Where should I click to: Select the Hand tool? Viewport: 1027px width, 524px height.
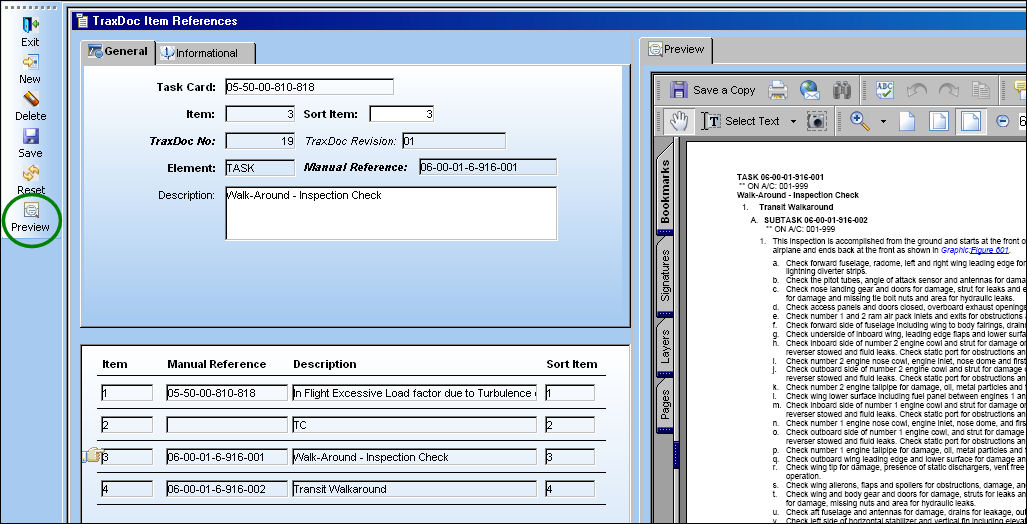click(679, 121)
